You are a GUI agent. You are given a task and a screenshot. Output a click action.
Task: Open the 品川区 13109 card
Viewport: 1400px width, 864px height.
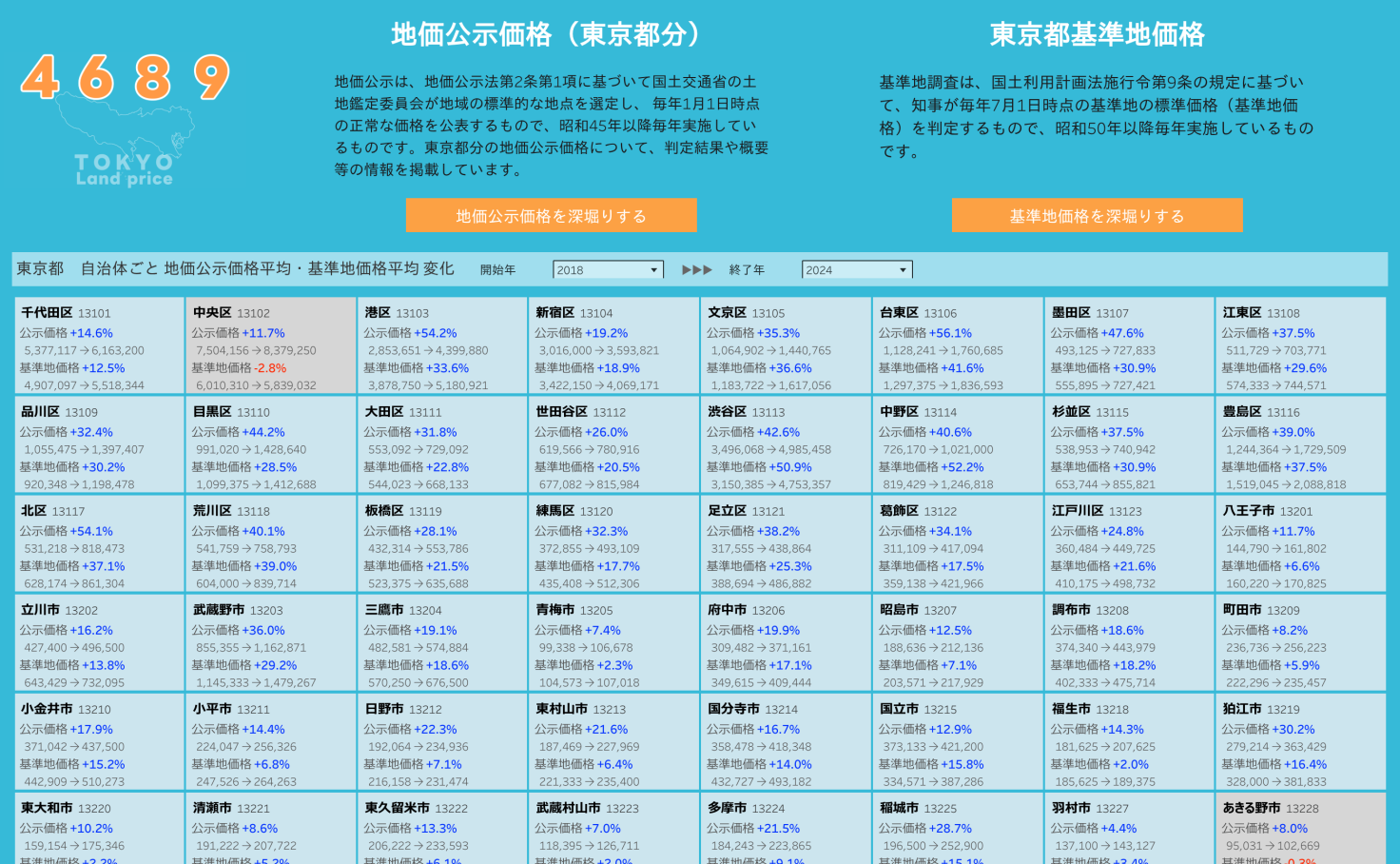(100, 444)
